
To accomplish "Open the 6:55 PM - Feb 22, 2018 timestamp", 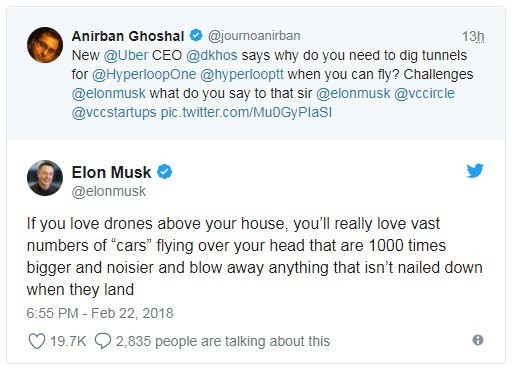I will pyautogui.click(x=100, y=313).
